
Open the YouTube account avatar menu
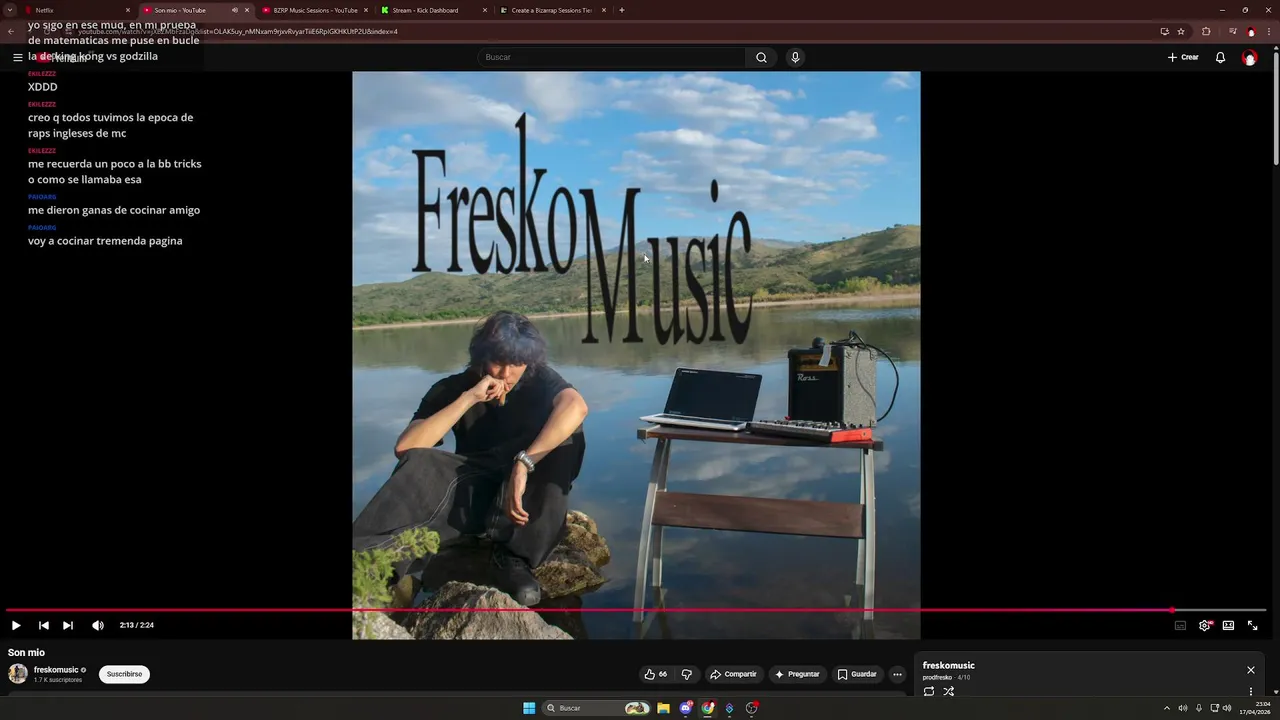coord(1249,58)
